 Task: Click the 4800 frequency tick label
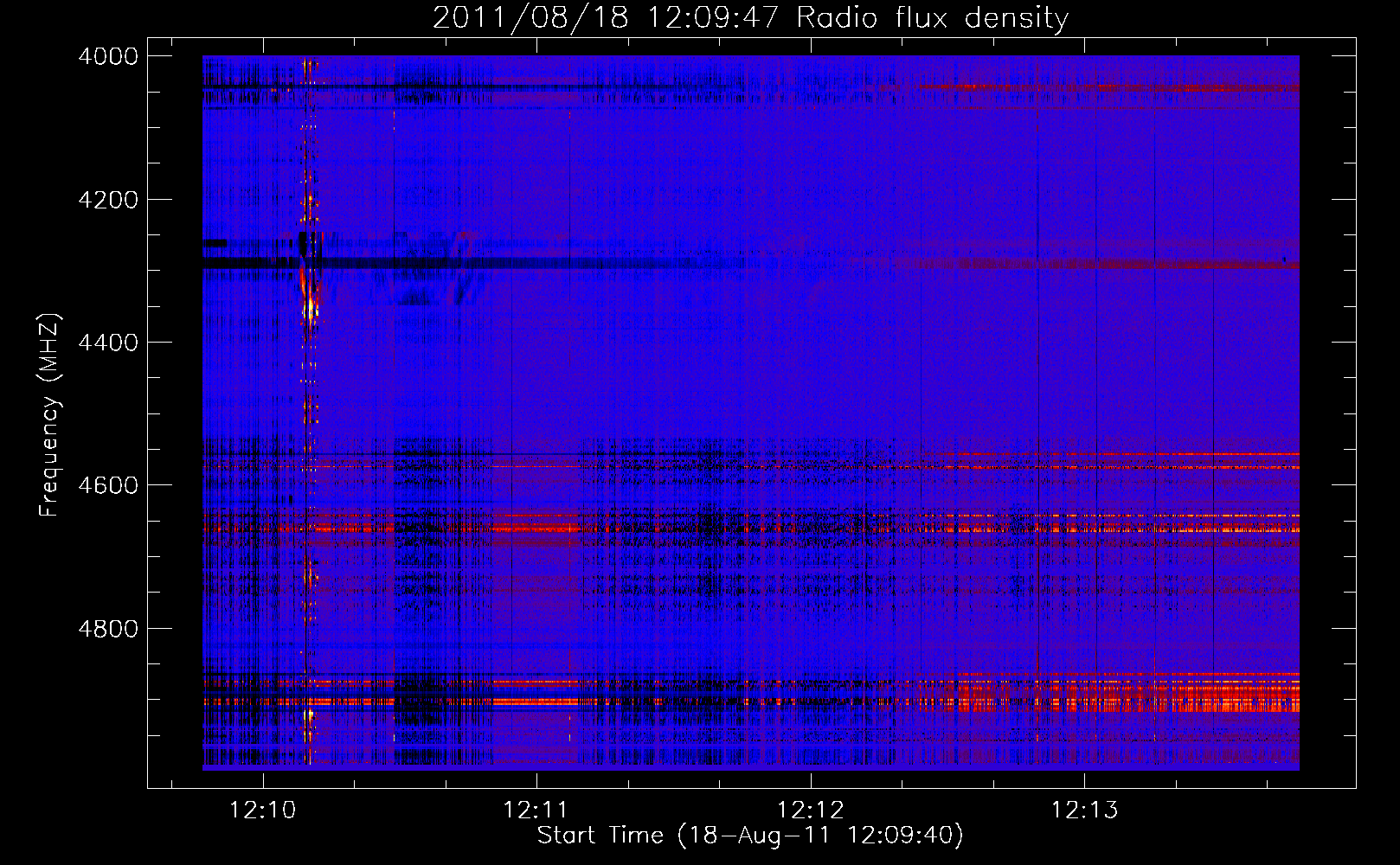[108, 628]
